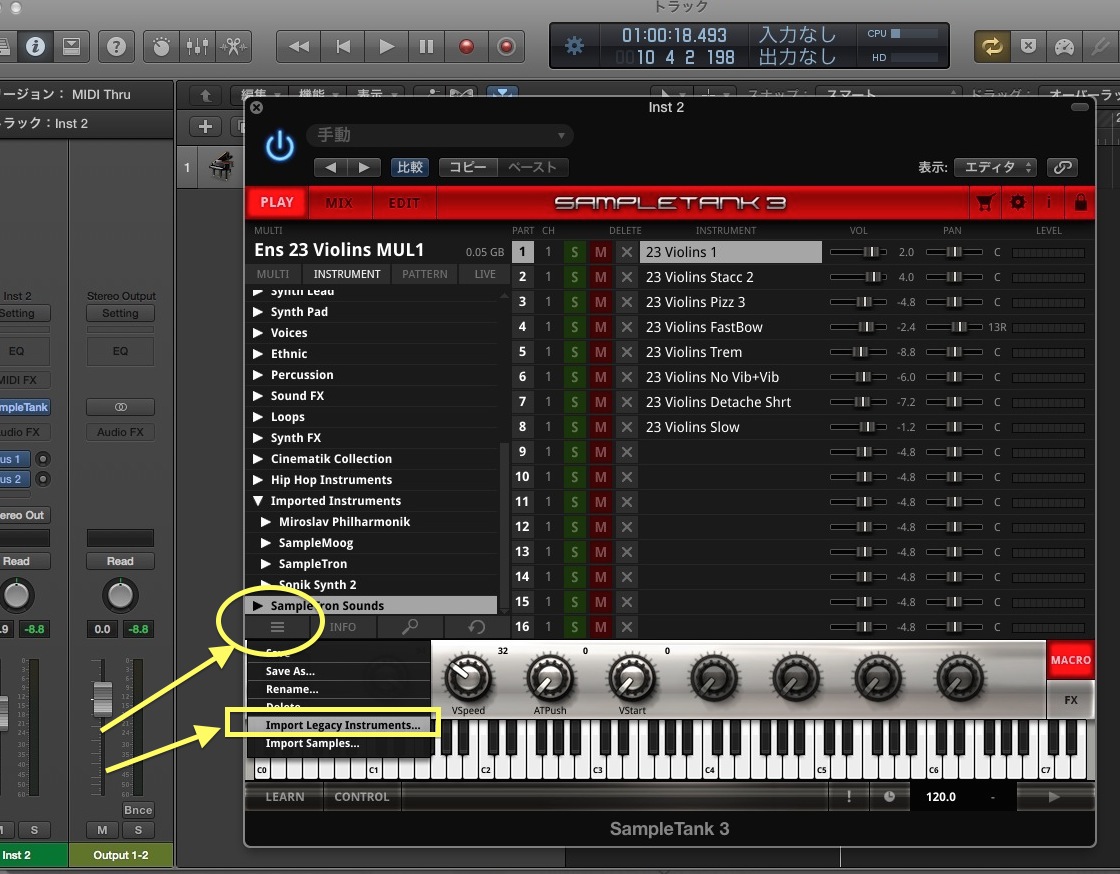The image size is (1120, 874).
Task: Solo part 1 23 Violins 1
Action: (574, 252)
